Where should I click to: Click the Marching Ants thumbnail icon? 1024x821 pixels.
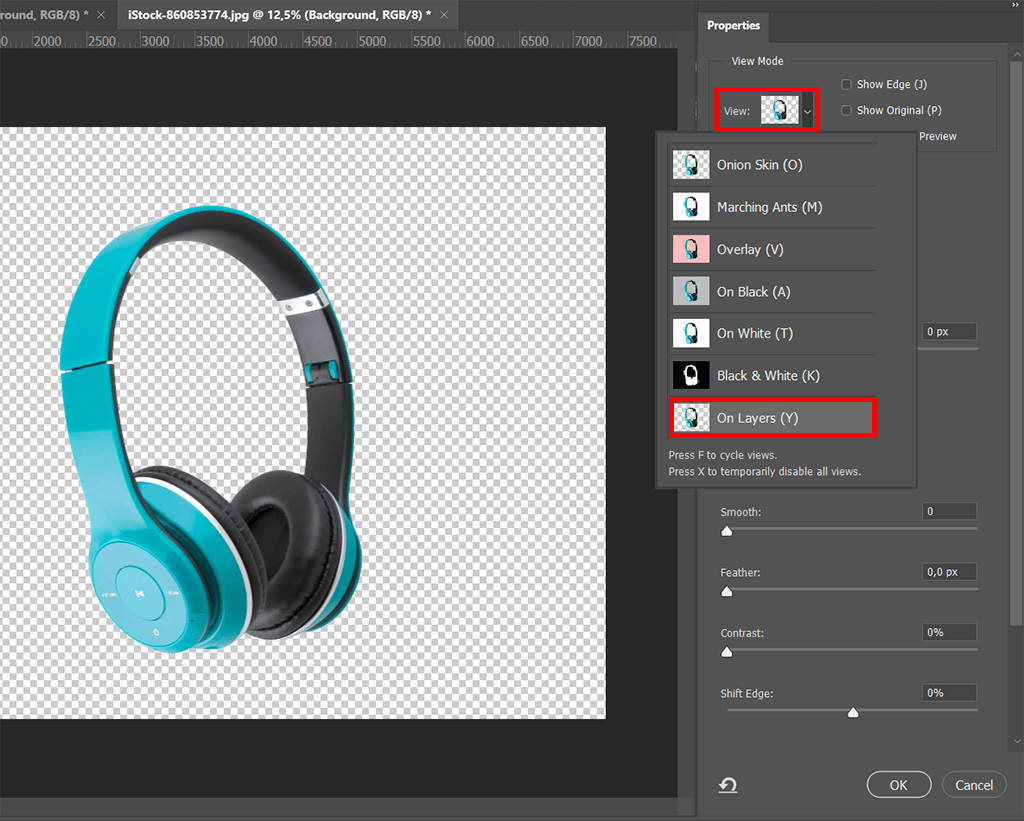[691, 207]
